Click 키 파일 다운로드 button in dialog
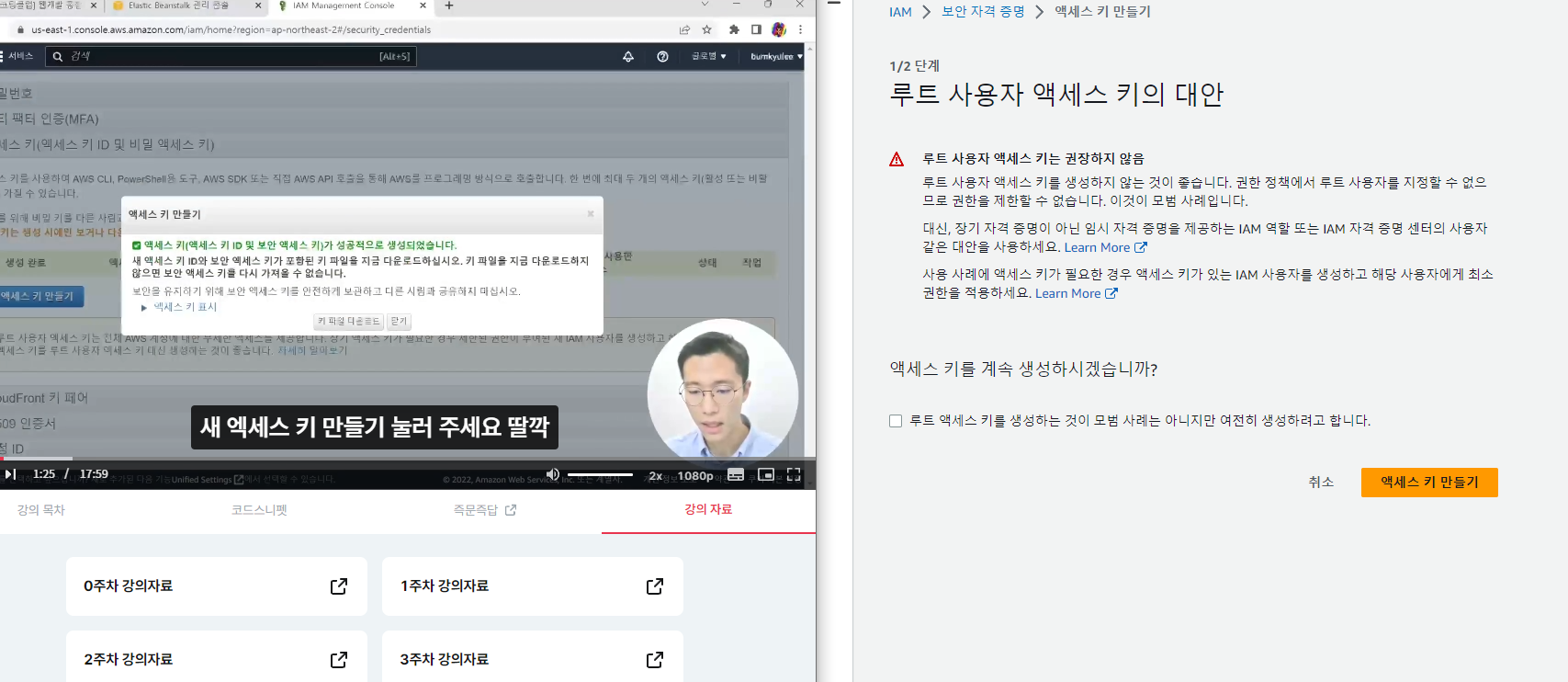The image size is (1568, 682). click(x=349, y=322)
